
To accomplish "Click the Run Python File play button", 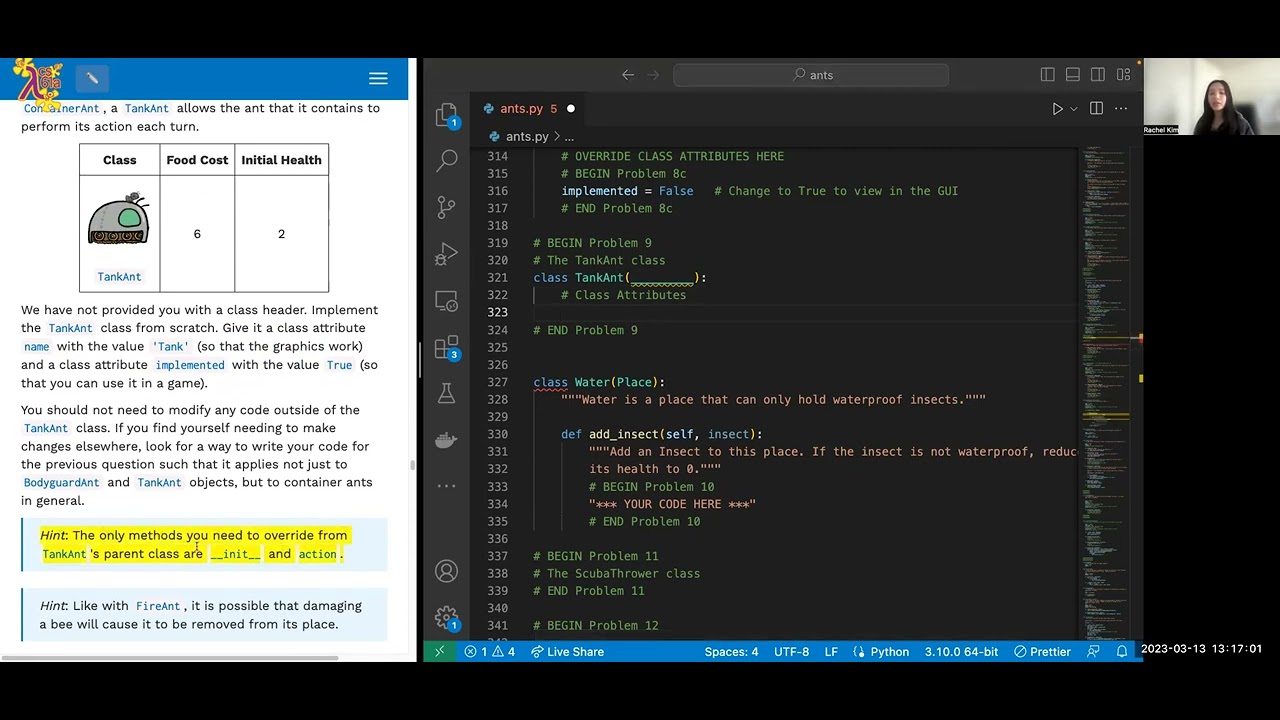I will 1057,109.
